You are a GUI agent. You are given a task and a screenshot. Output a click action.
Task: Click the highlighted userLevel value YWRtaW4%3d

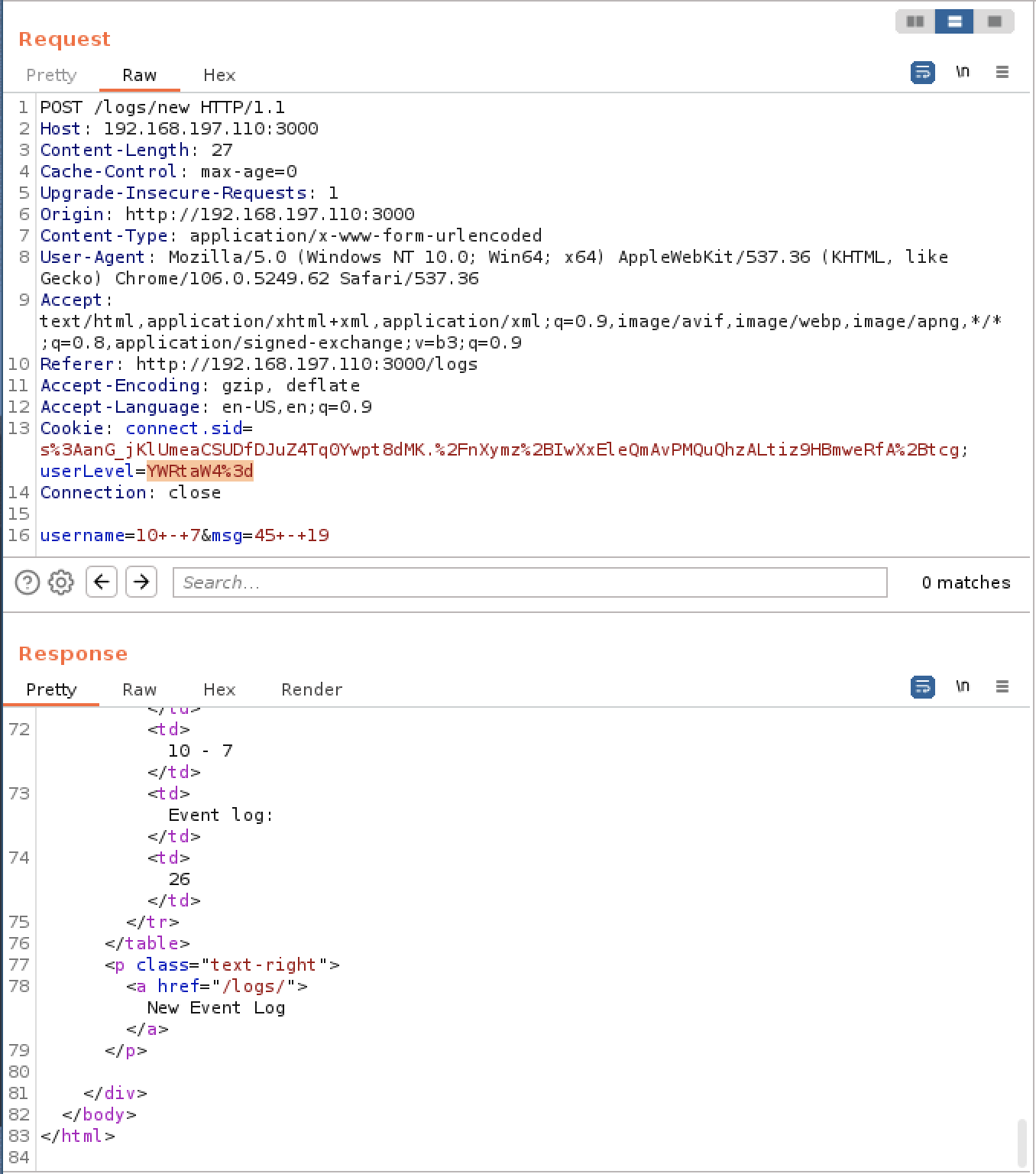(x=199, y=471)
